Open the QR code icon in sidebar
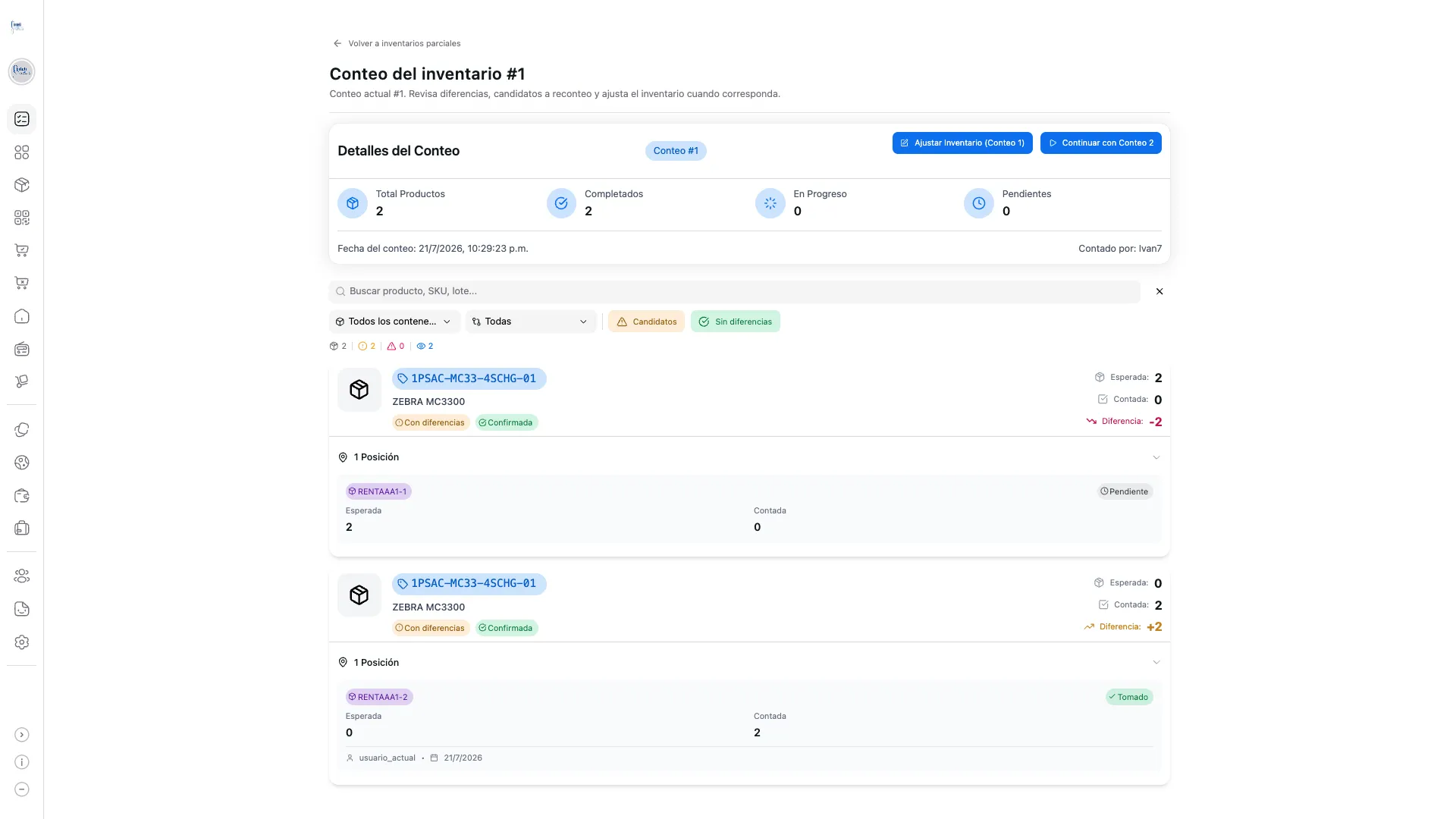Viewport: 1456px width, 819px height. tap(22, 218)
